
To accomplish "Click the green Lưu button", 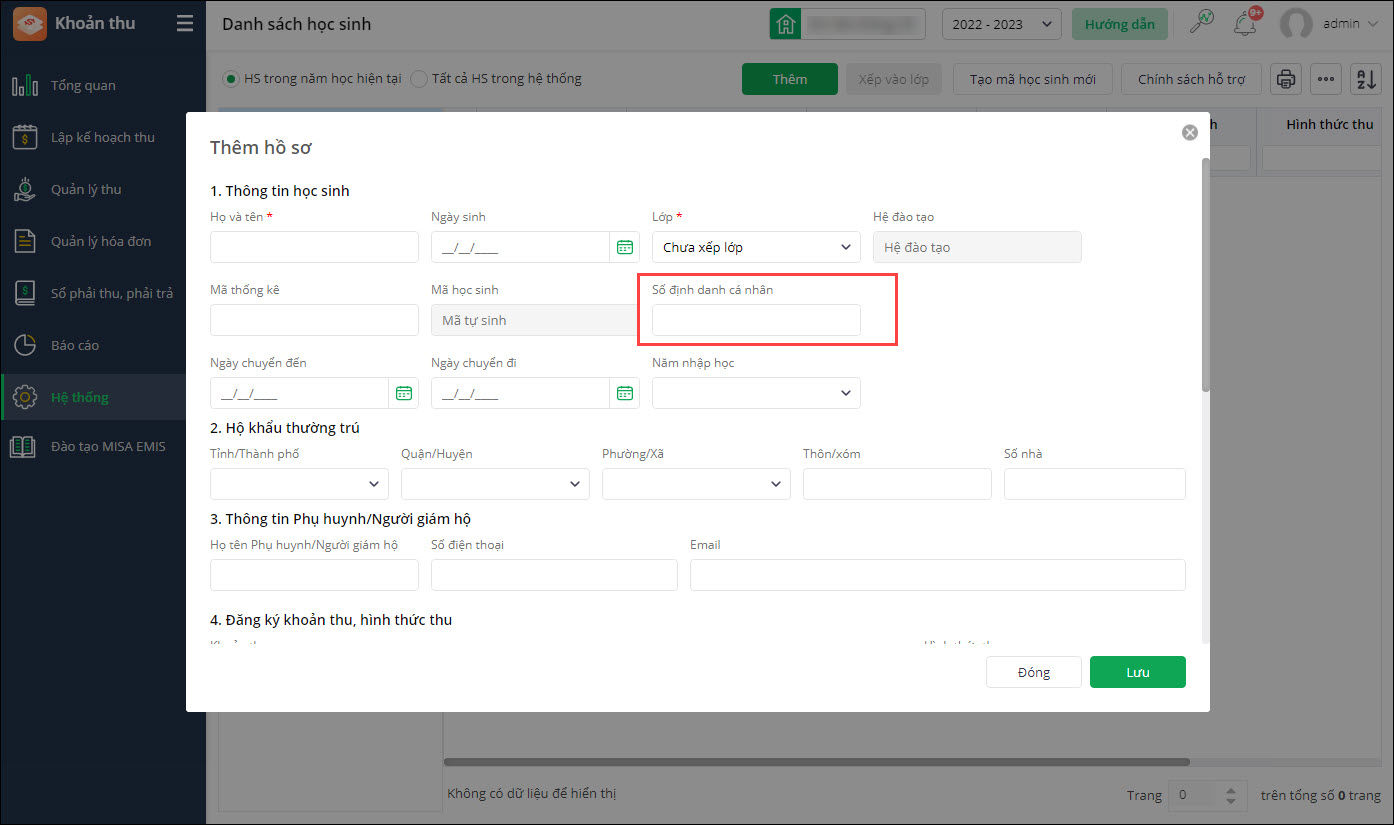I will (1137, 672).
